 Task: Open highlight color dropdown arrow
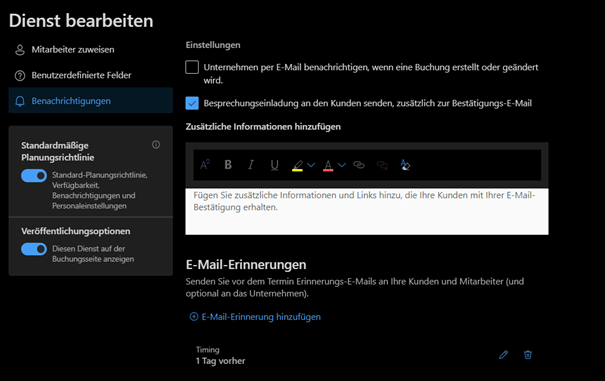pyautogui.click(x=311, y=165)
